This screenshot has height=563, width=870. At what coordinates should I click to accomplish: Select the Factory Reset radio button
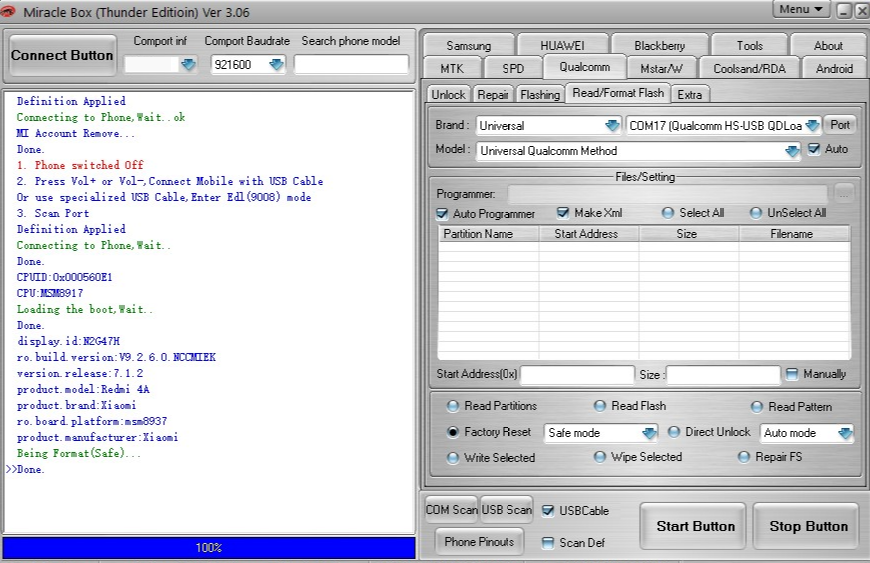point(453,432)
